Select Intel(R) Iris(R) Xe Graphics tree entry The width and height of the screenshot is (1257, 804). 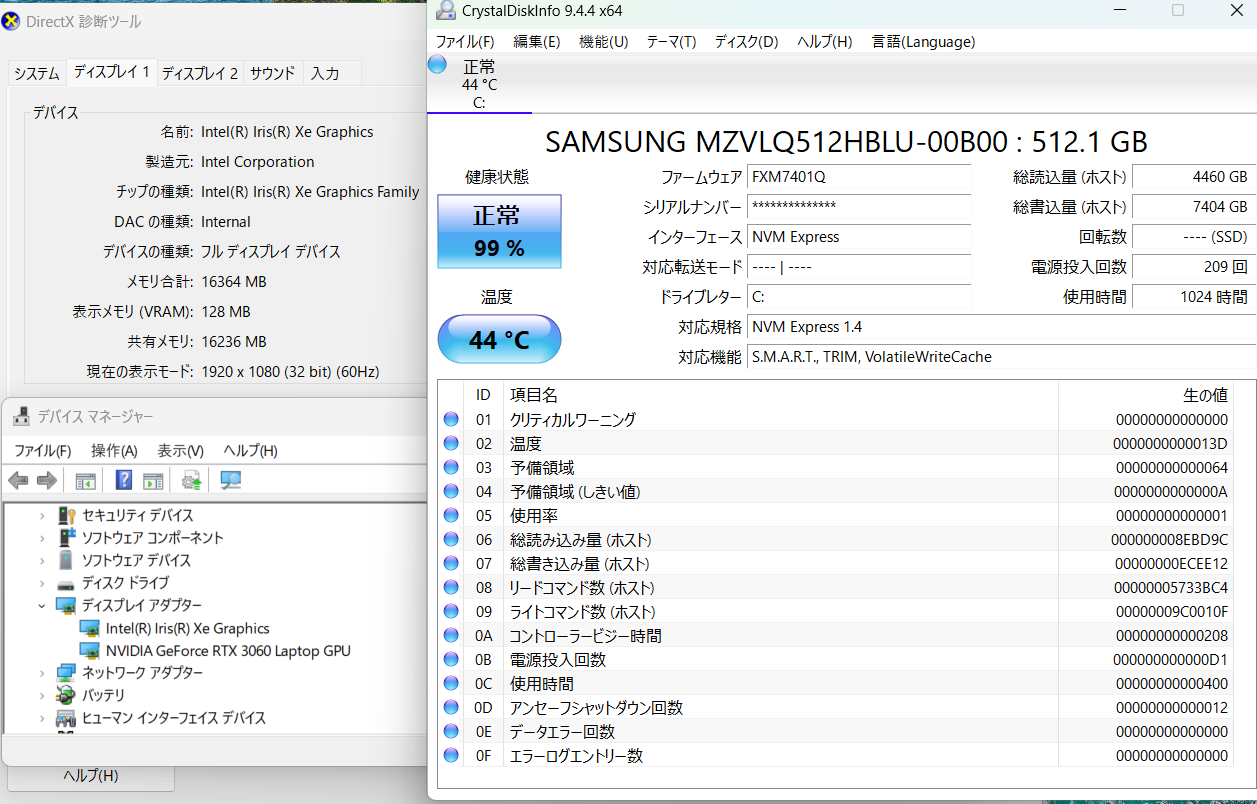(187, 628)
